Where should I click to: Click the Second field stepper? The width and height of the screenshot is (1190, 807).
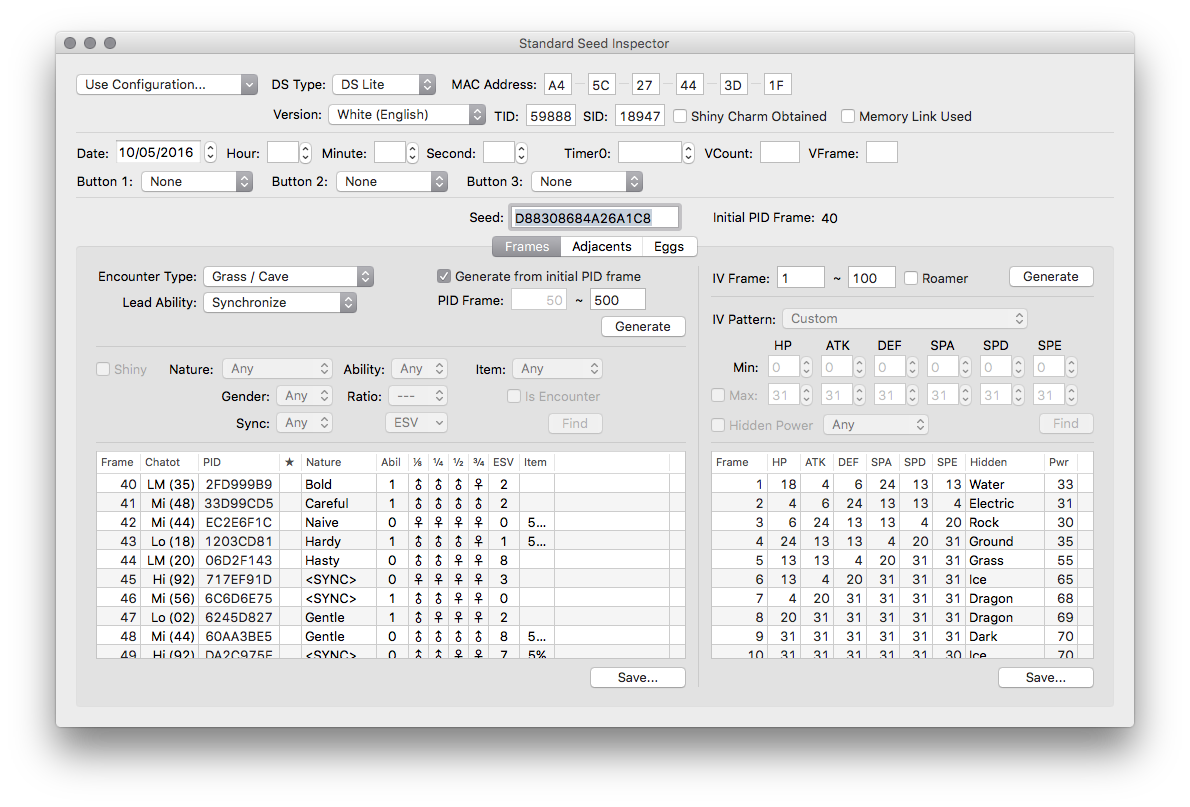point(521,153)
